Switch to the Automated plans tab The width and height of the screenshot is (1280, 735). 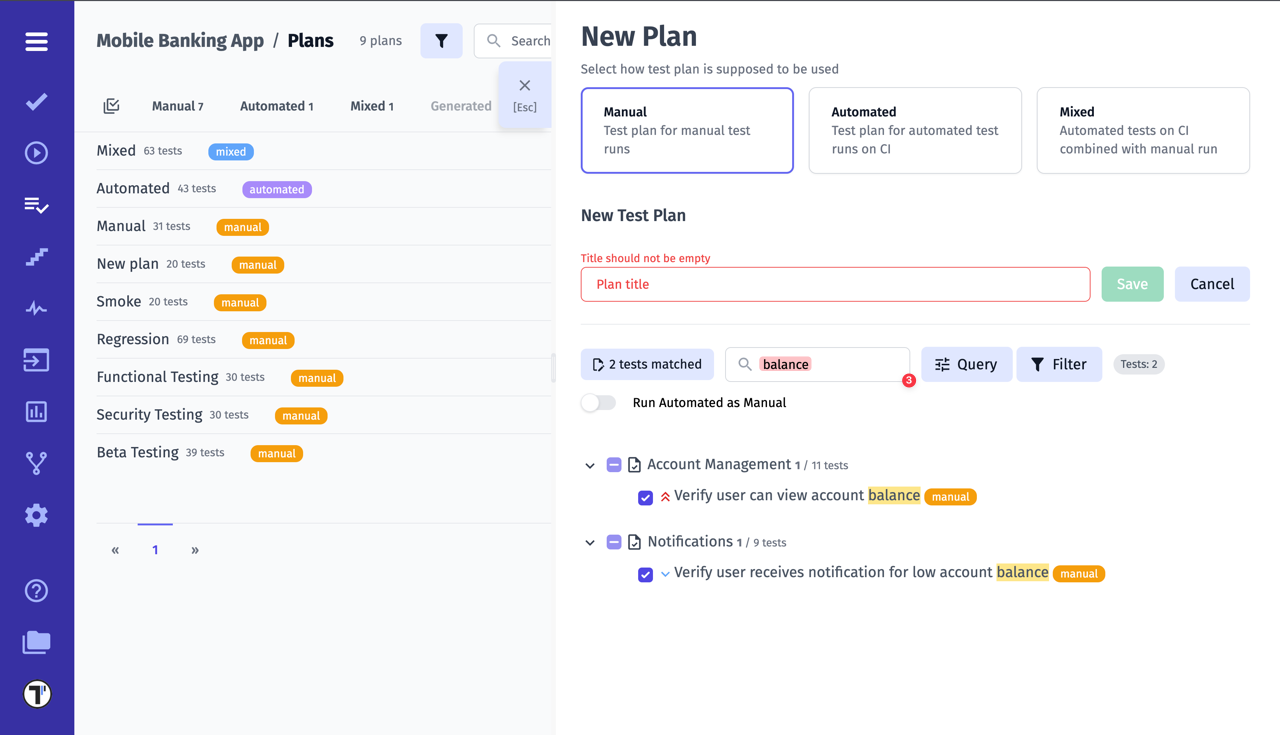coord(276,106)
